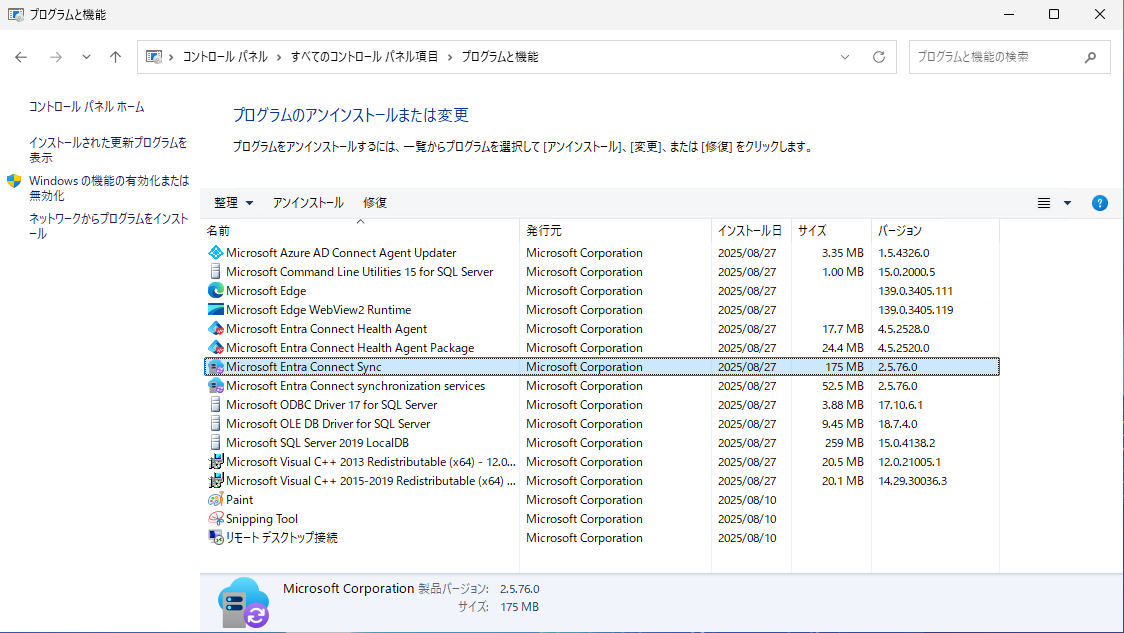Screen dimensions: 1124x633
Task: Open ネットワークからプログラムをインストール link
Action: tap(108, 226)
